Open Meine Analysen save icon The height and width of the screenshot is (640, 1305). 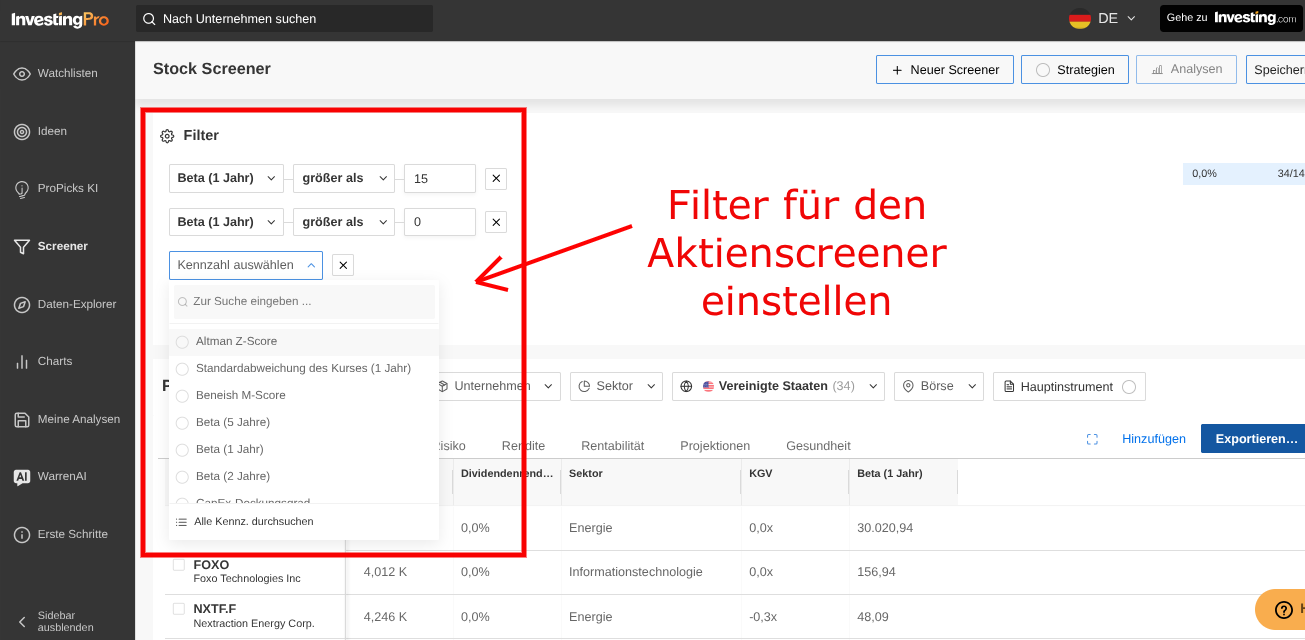[x=21, y=420]
